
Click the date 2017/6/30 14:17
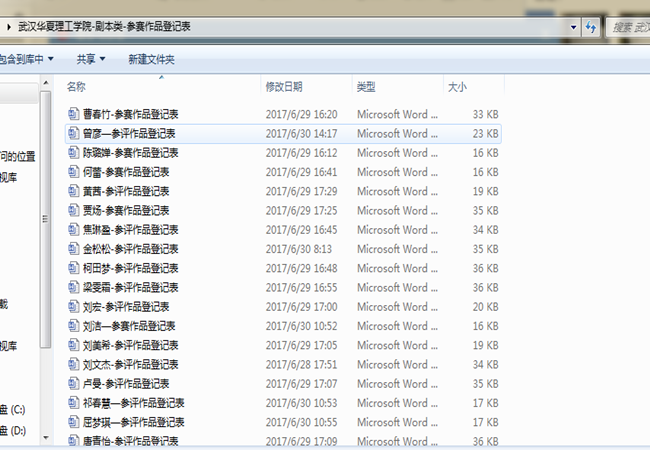click(x=301, y=133)
